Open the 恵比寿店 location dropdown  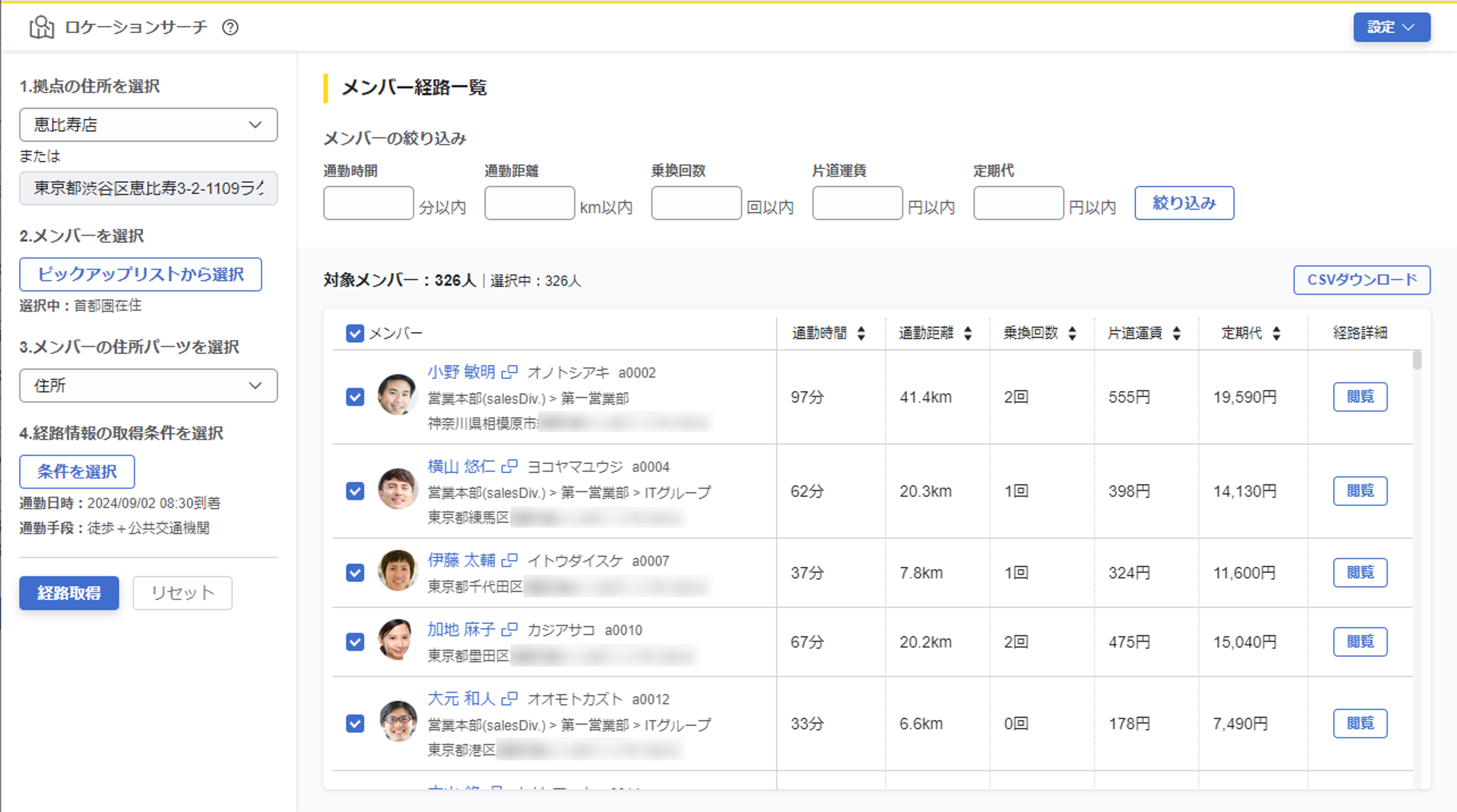tap(148, 124)
